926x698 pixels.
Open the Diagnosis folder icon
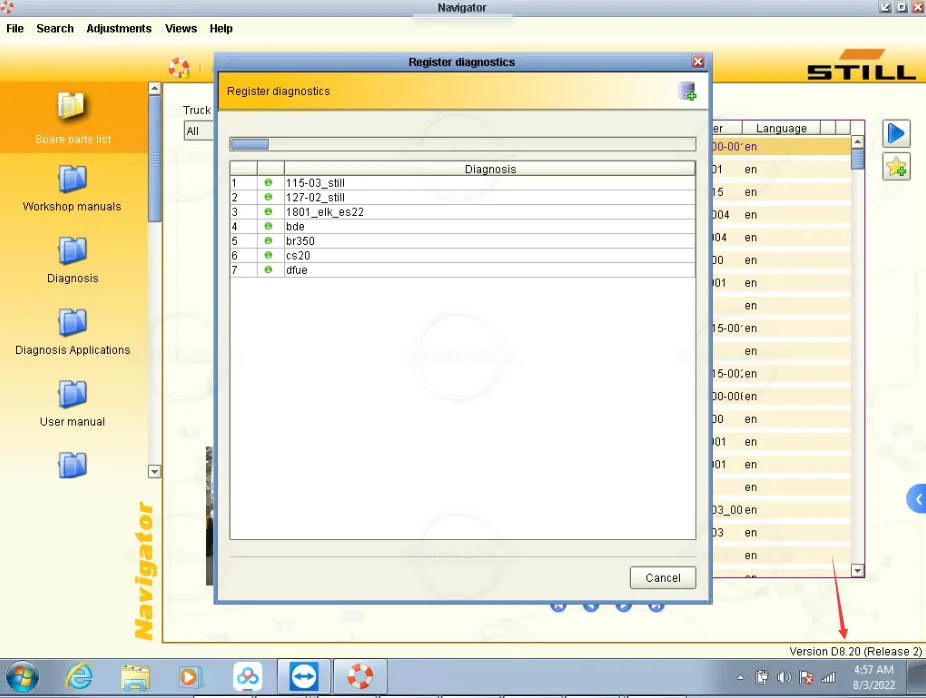pyautogui.click(x=72, y=251)
